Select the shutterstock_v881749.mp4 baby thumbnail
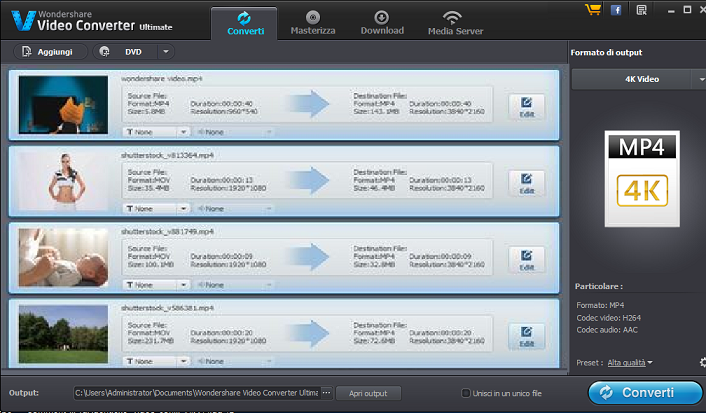706x413 pixels. pos(63,257)
